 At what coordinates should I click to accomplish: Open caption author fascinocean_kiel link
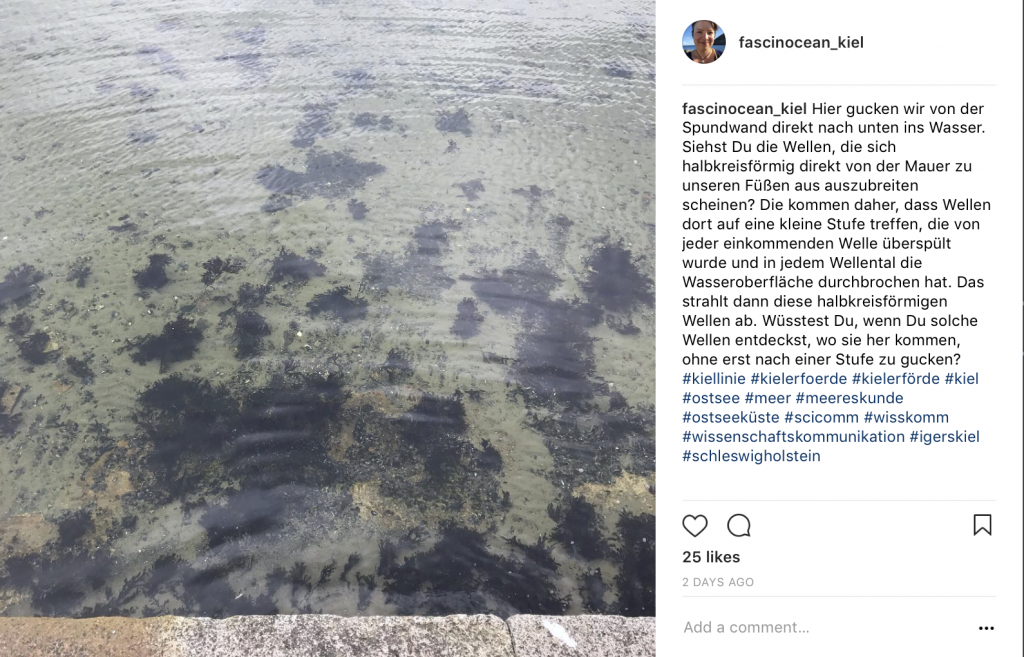pyautogui.click(x=744, y=108)
